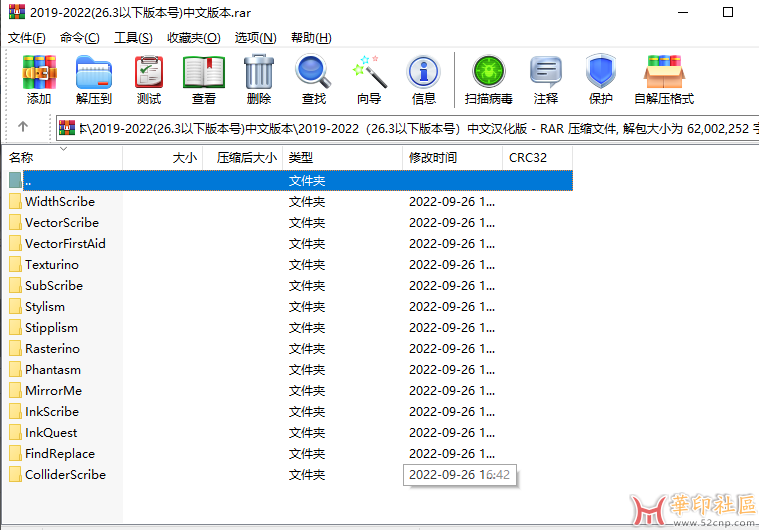Click the WidthScribe folder icon
This screenshot has width=759, height=530.
pos(15,201)
